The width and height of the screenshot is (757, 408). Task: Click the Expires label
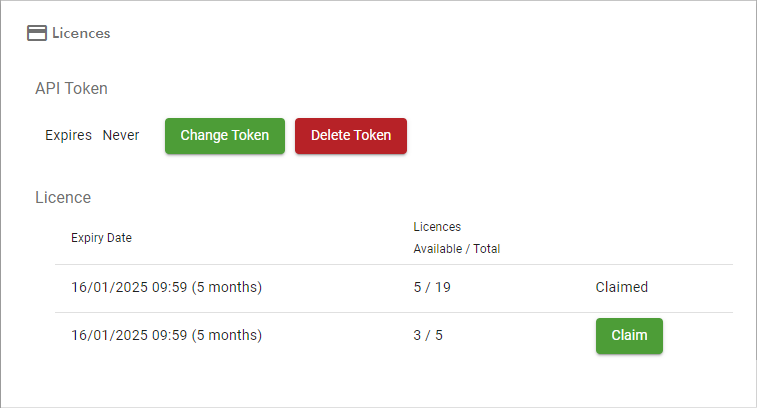coord(68,135)
